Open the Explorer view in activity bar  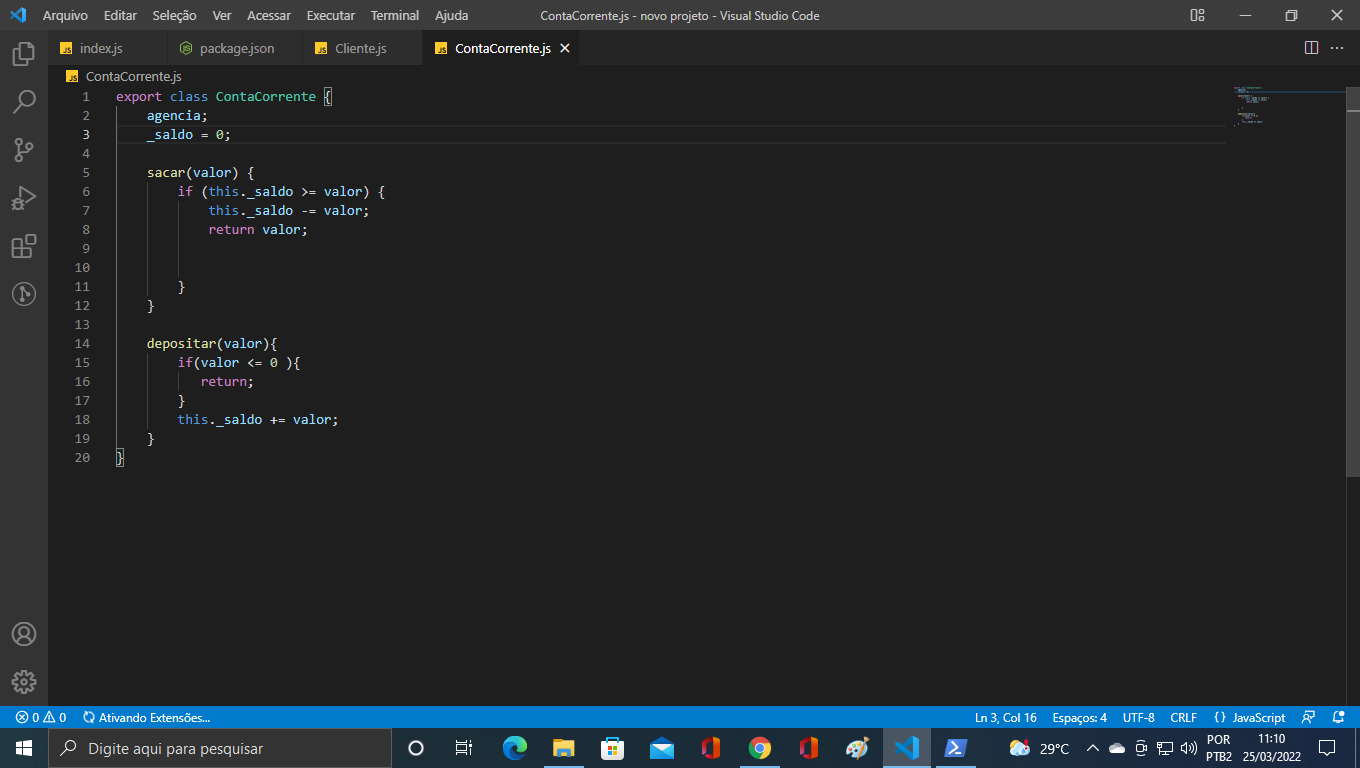pos(24,53)
